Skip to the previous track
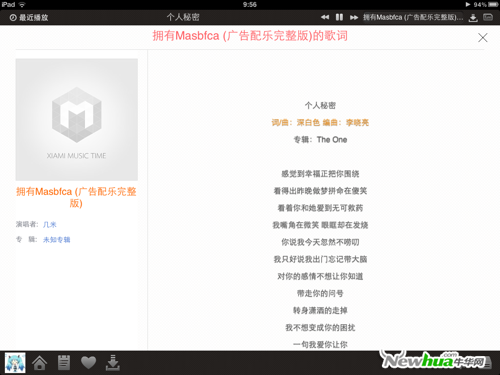Viewport: 500px width, 375px height. (325, 17)
